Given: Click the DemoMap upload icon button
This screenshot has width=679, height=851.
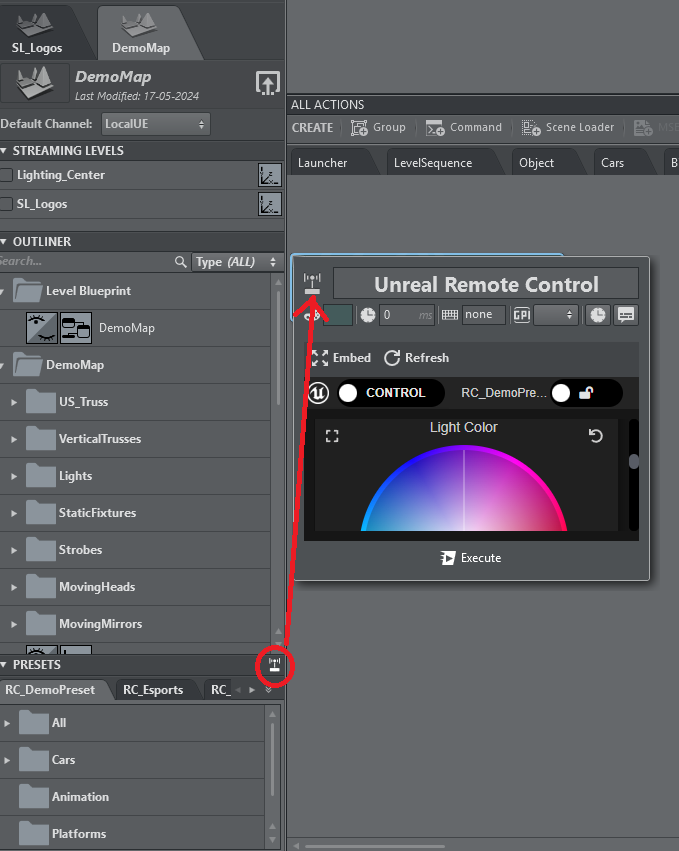Looking at the screenshot, I should [x=267, y=83].
